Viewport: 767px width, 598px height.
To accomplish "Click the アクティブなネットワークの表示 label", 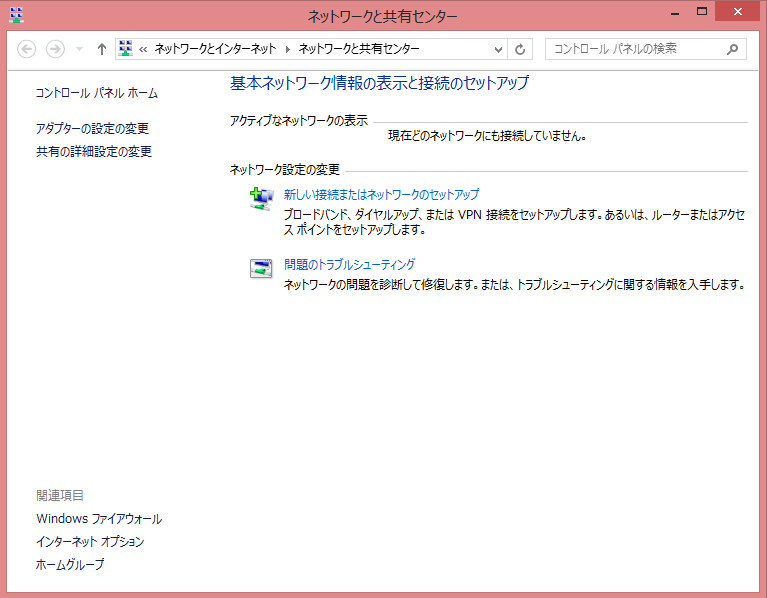I will 299,120.
